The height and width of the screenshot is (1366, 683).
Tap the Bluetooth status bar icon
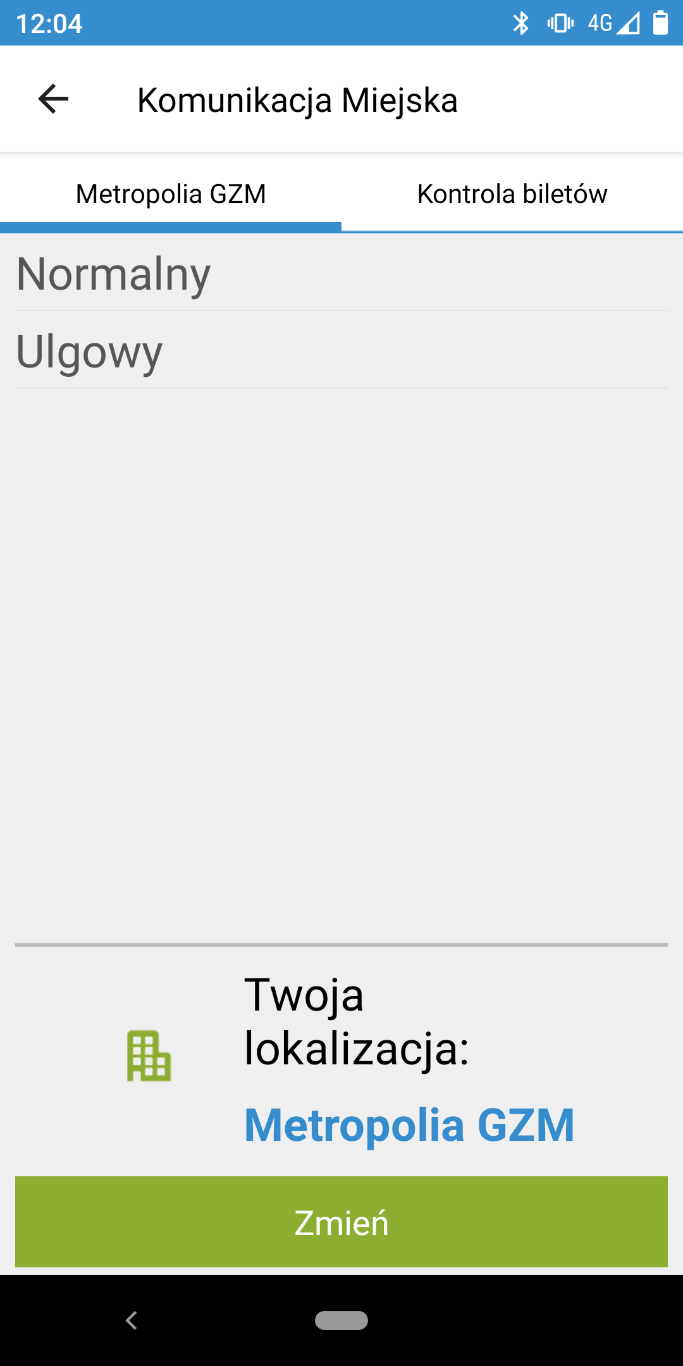pos(521,23)
